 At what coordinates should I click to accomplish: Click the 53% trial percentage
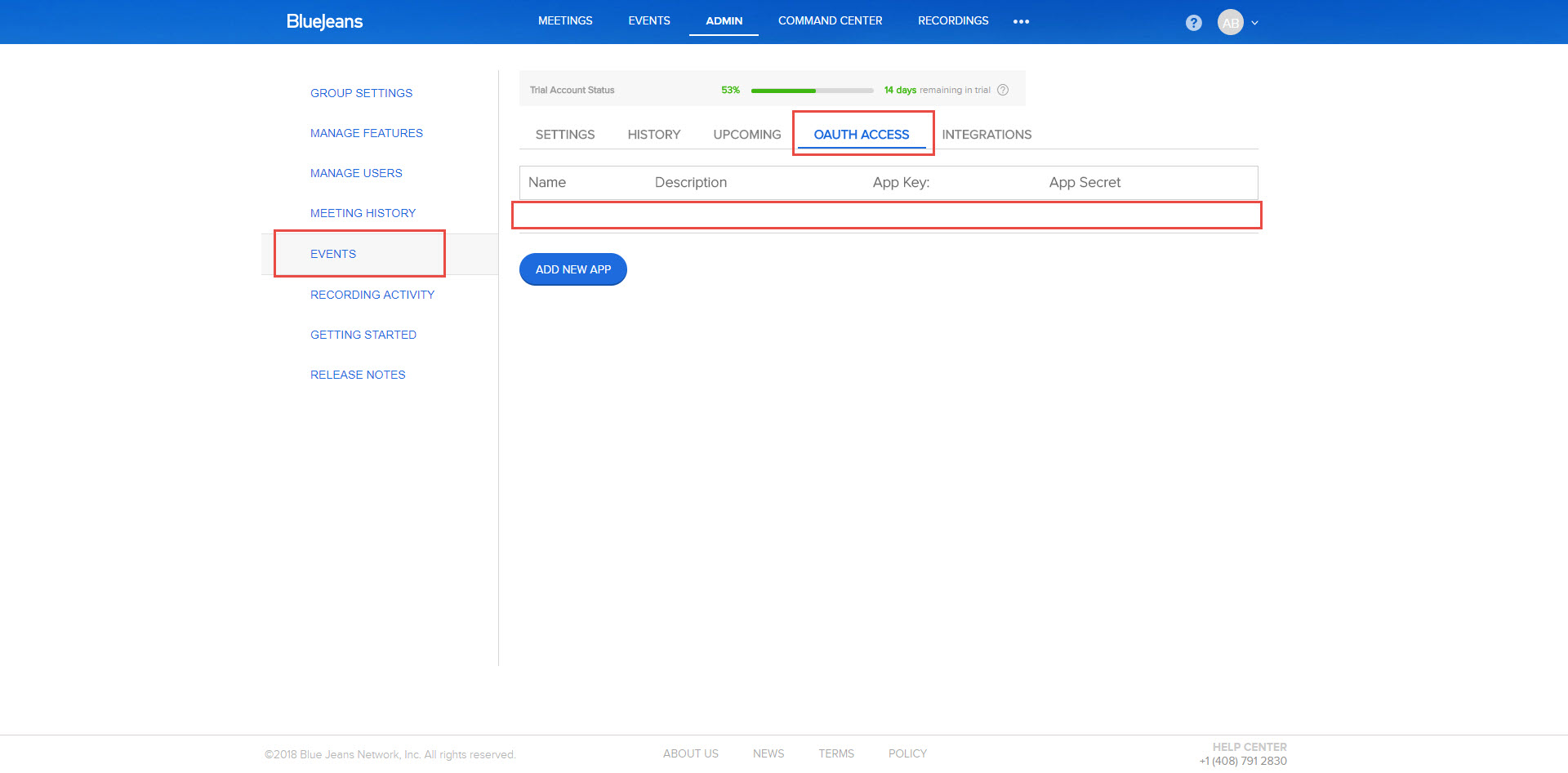click(x=730, y=90)
